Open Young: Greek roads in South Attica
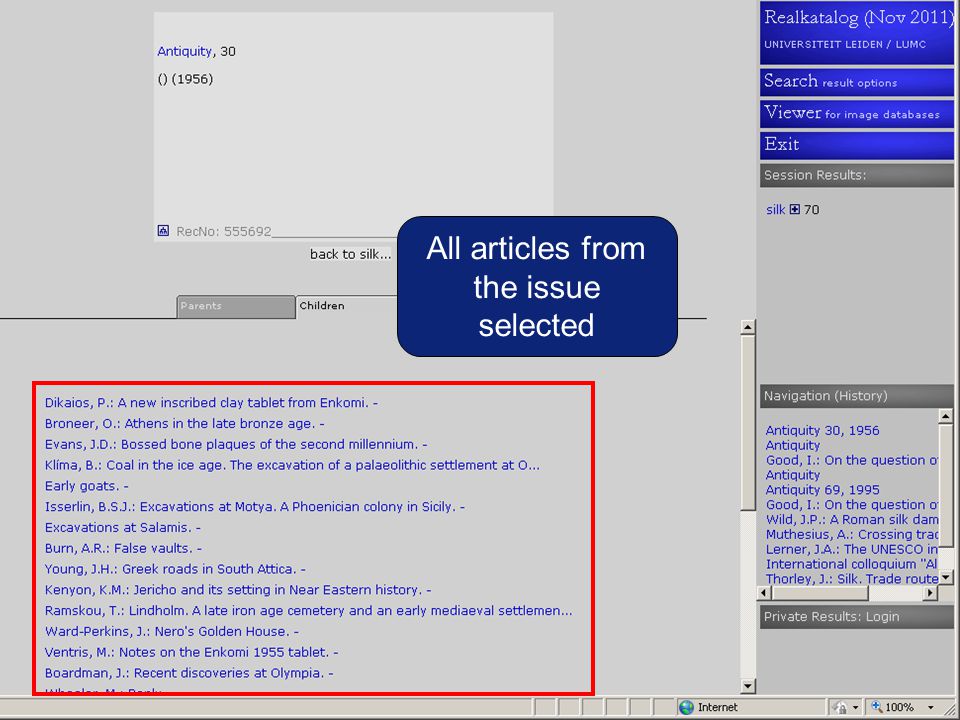 tap(175, 569)
